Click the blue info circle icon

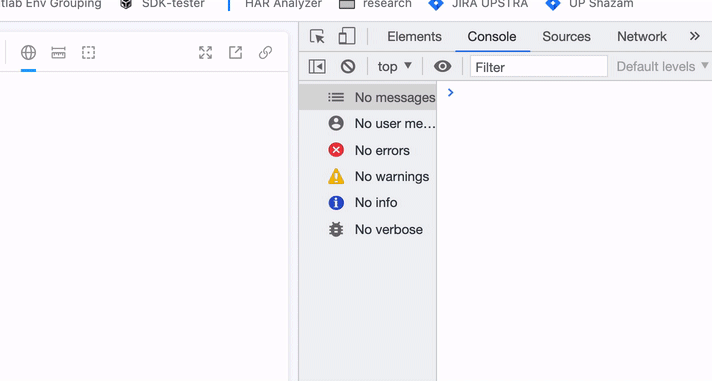(336, 203)
